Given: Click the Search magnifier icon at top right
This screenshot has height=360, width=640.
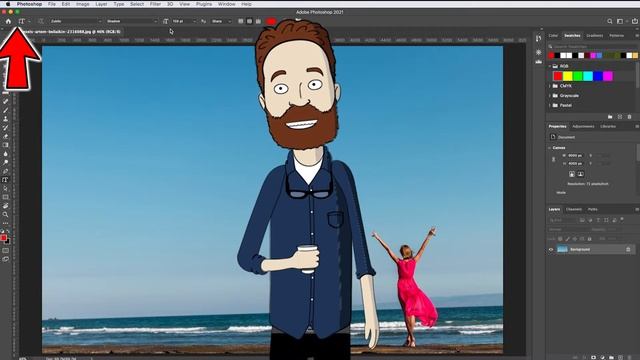Looking at the screenshot, I should 609,21.
